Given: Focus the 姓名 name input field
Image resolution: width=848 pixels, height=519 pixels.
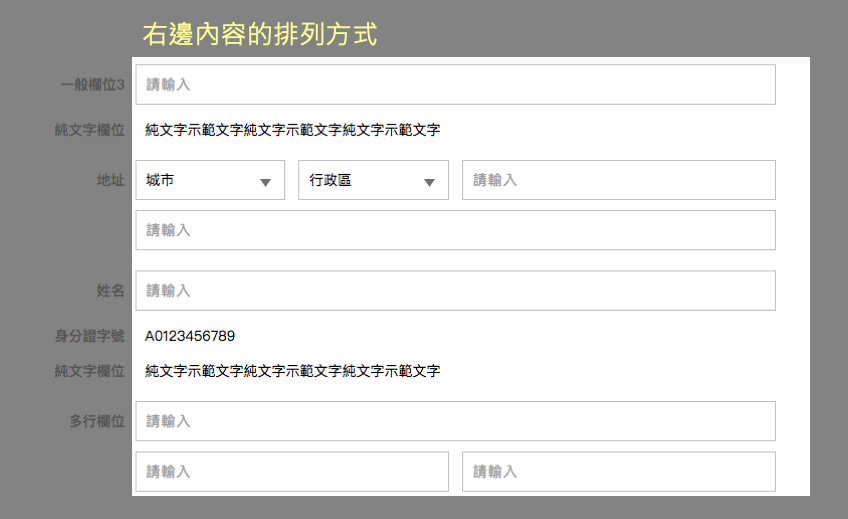Looking at the screenshot, I should [x=455, y=291].
